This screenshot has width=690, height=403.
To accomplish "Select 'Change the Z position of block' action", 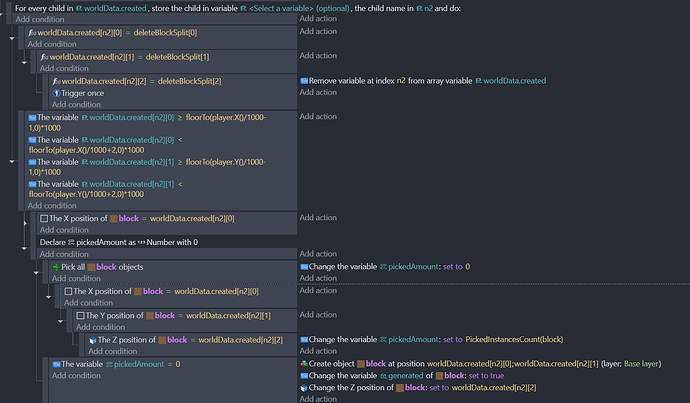I will 418,388.
